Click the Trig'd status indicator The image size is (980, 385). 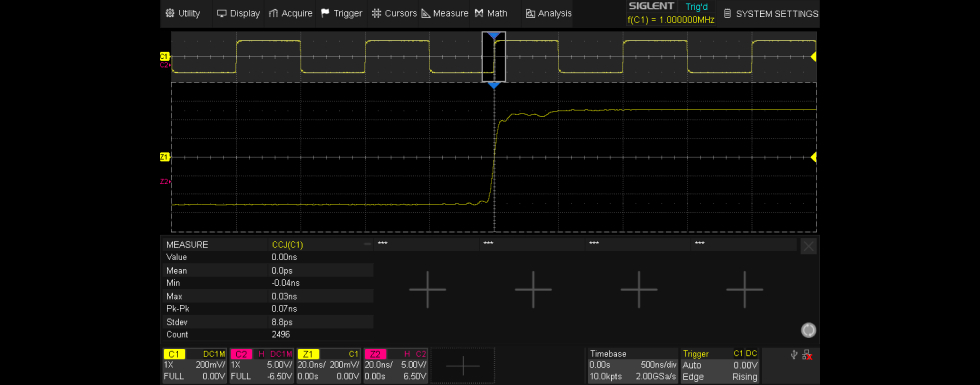[x=697, y=7]
